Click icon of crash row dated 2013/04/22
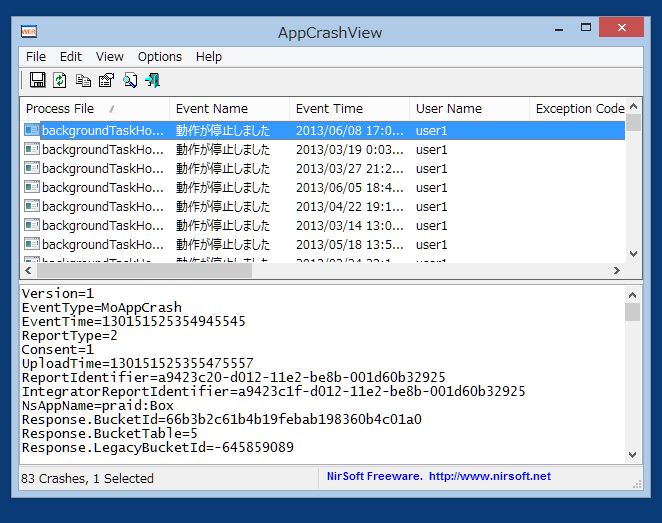The width and height of the screenshot is (662, 523). click(32, 206)
